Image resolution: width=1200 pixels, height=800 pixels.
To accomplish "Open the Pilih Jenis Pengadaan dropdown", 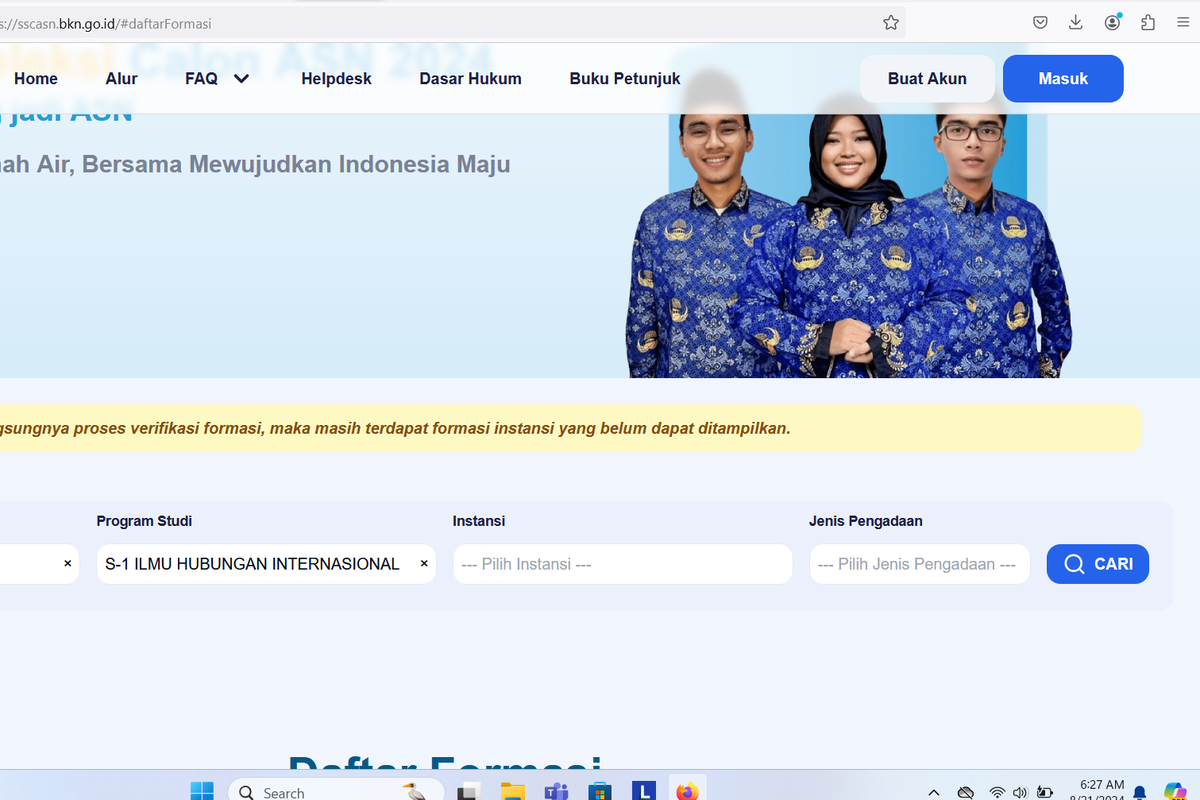I will click(x=918, y=564).
